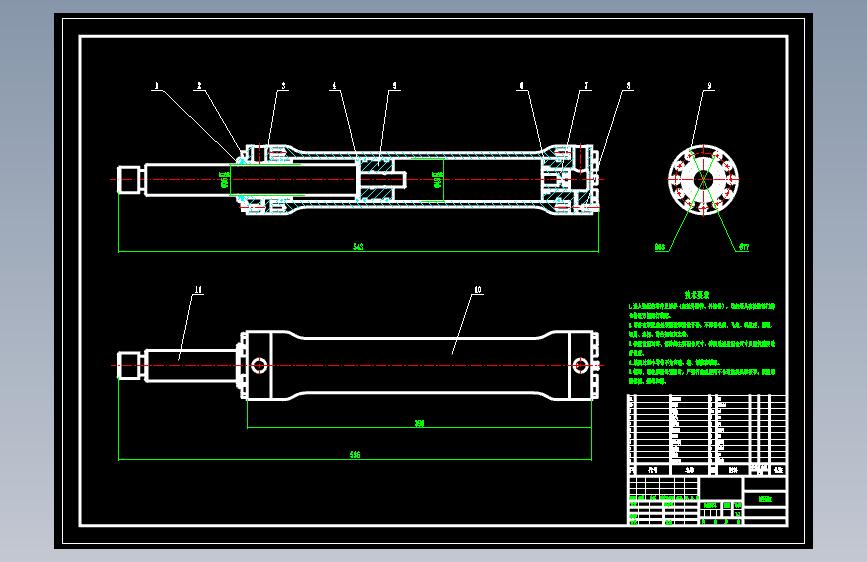Select callout number 11 on lower view
The width and height of the screenshot is (867, 562).
click(199, 290)
